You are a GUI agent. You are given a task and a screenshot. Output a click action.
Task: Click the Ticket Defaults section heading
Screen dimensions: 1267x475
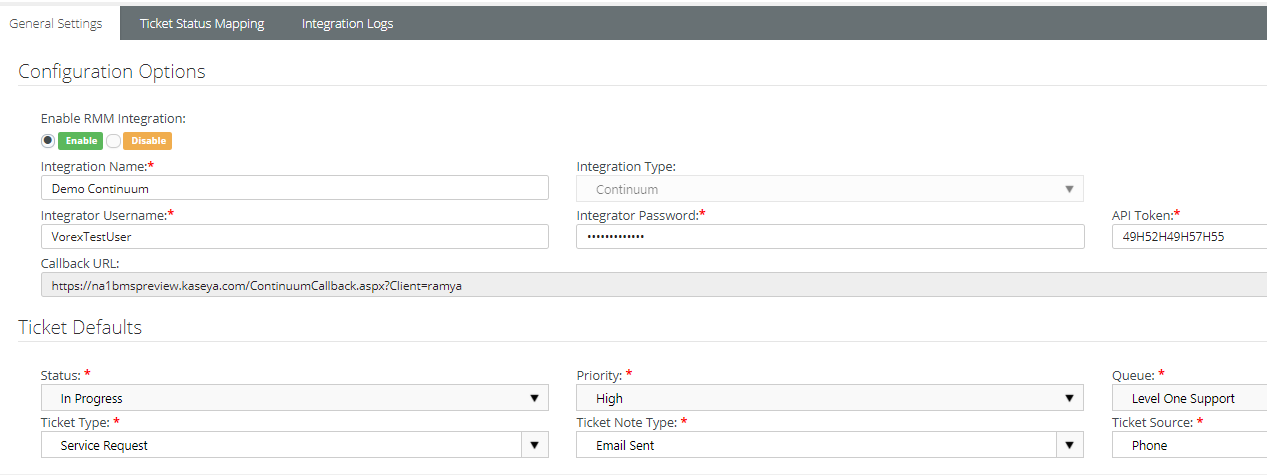(x=80, y=327)
